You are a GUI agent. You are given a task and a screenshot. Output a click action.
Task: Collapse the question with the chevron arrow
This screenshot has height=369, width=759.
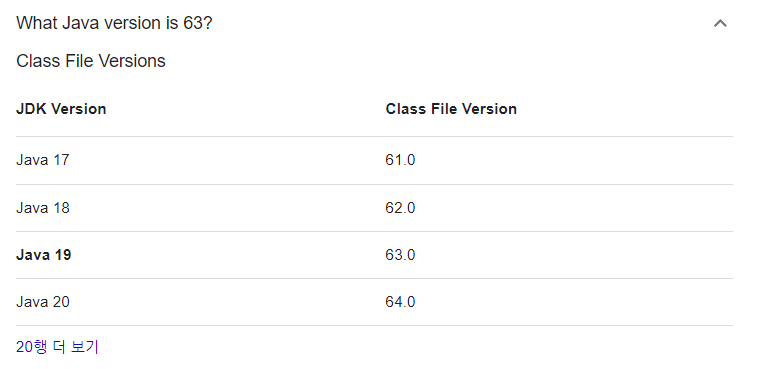(x=720, y=23)
